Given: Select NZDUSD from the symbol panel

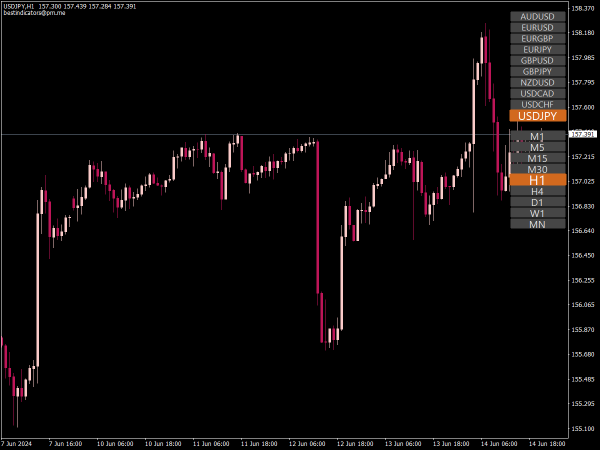Looking at the screenshot, I should [538, 83].
